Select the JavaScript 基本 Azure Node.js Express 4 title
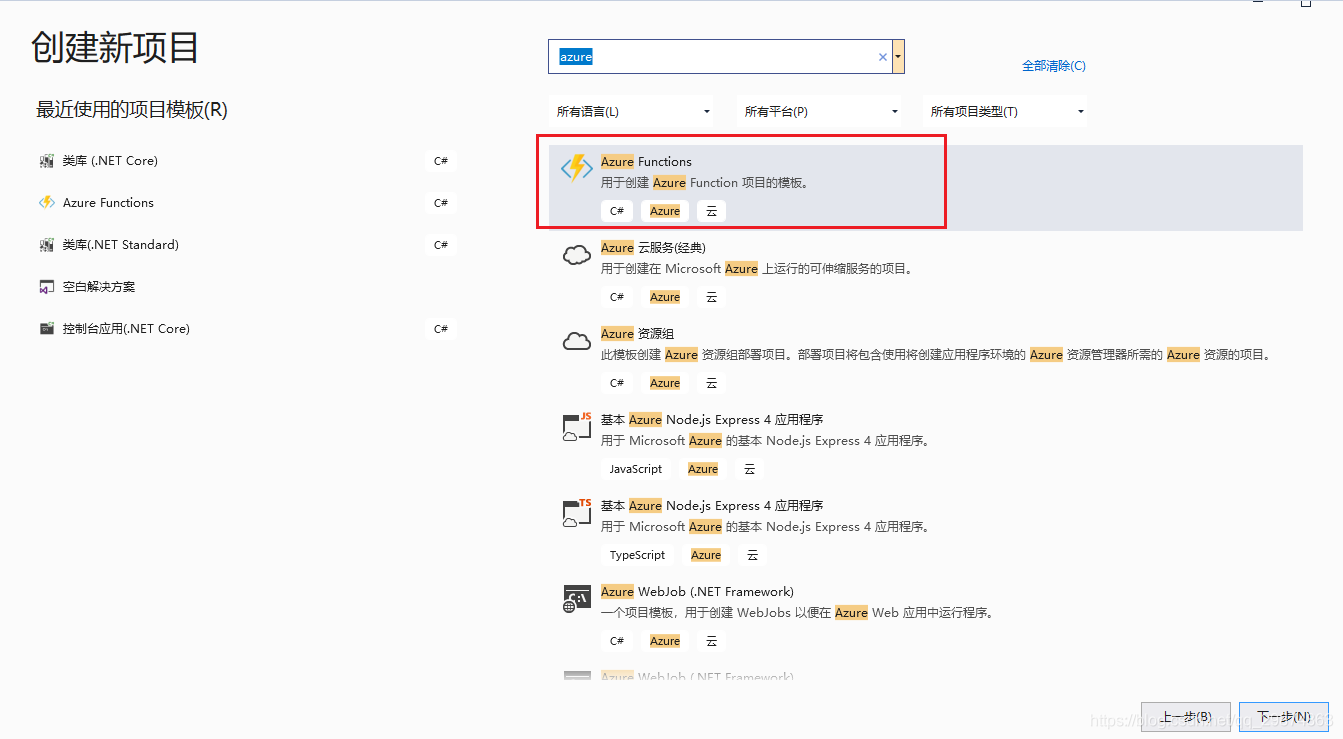 tap(712, 420)
